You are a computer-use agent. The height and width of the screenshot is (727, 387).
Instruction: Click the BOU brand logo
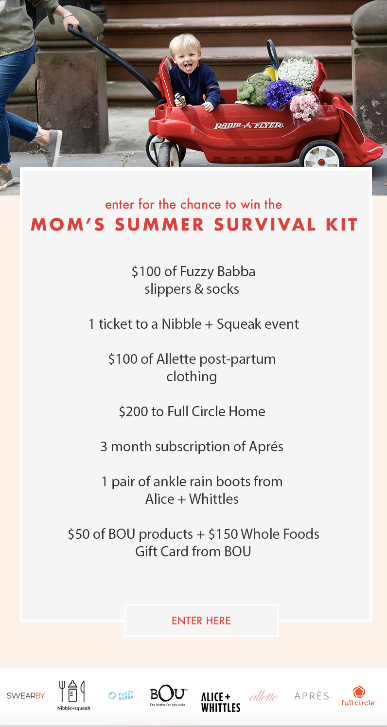tap(168, 697)
